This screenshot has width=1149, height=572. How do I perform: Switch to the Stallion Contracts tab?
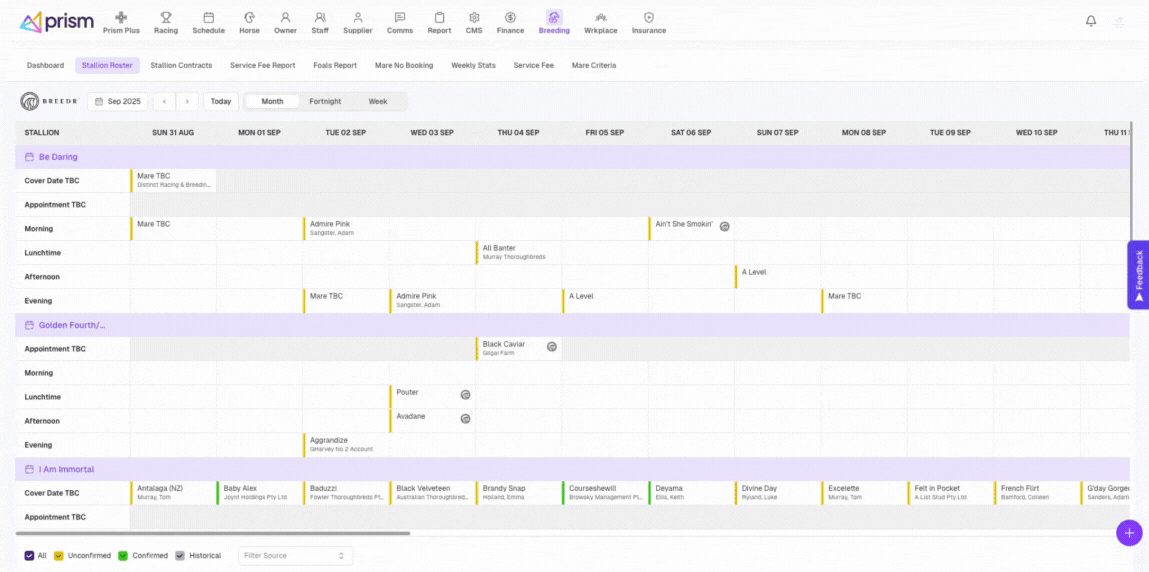(x=181, y=65)
